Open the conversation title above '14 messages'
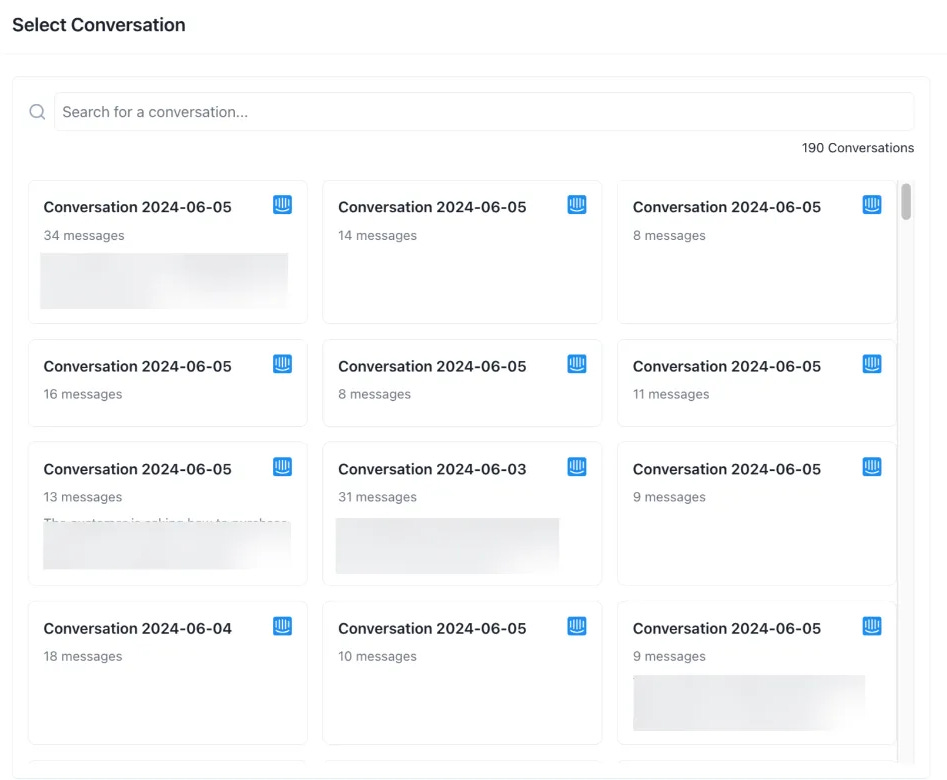947x780 pixels. (x=432, y=207)
